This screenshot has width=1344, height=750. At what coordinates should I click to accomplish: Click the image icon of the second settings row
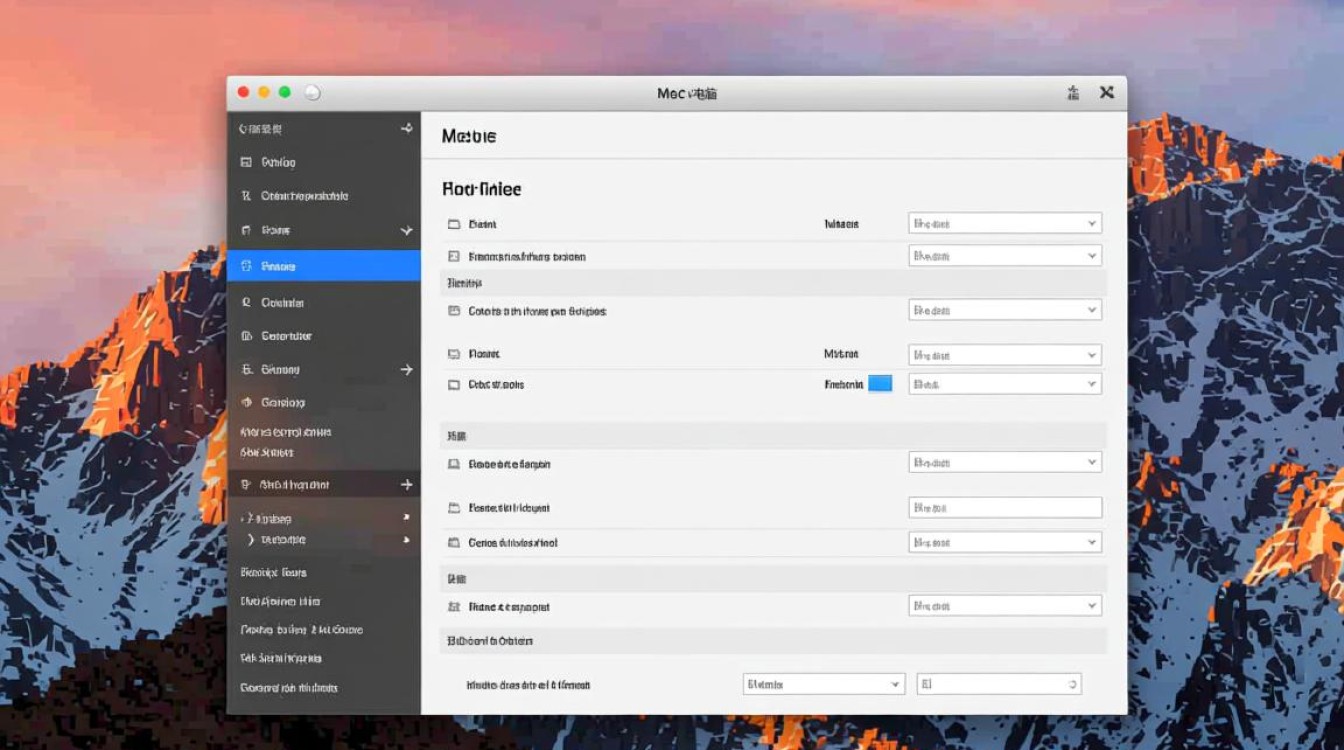(454, 257)
